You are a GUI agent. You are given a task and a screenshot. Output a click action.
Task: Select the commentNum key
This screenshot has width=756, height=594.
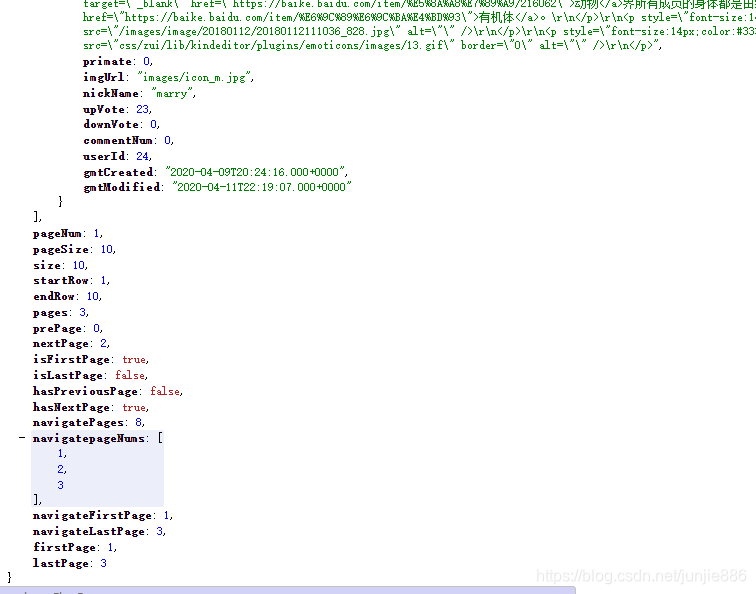pyautogui.click(x=118, y=140)
